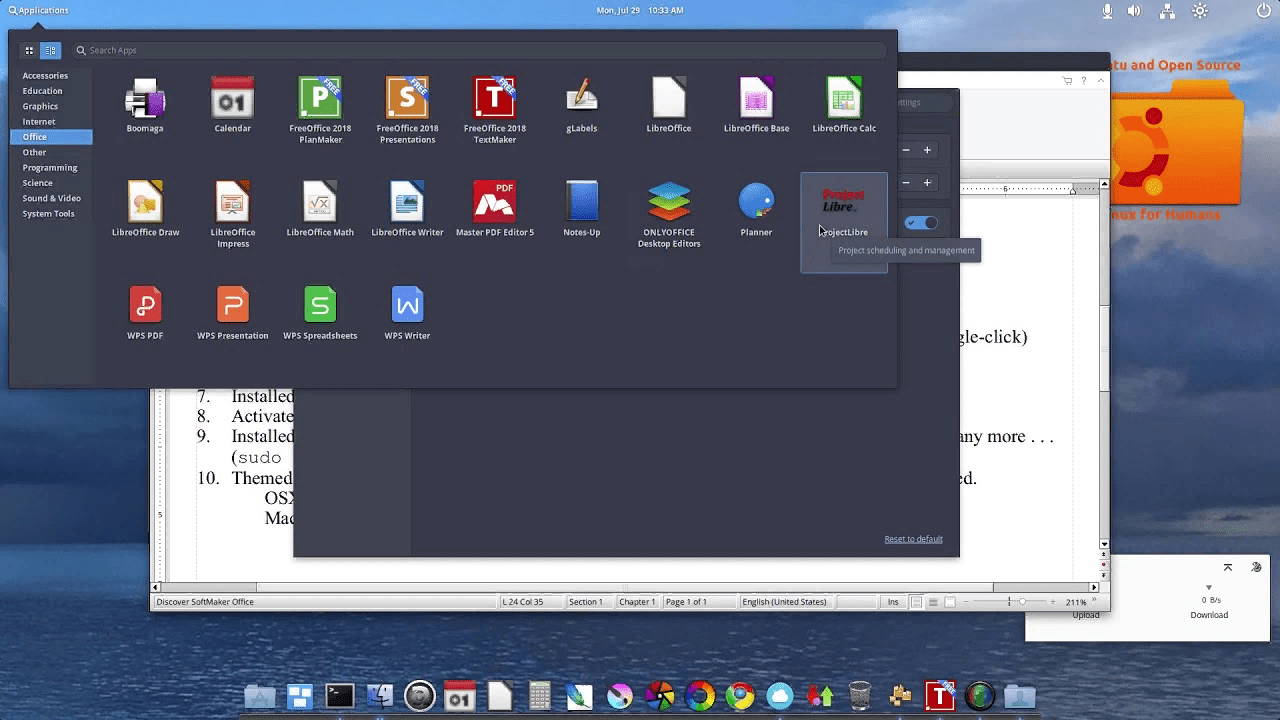This screenshot has height=720, width=1280.
Task: Launch WPS Writer
Action: click(x=407, y=314)
